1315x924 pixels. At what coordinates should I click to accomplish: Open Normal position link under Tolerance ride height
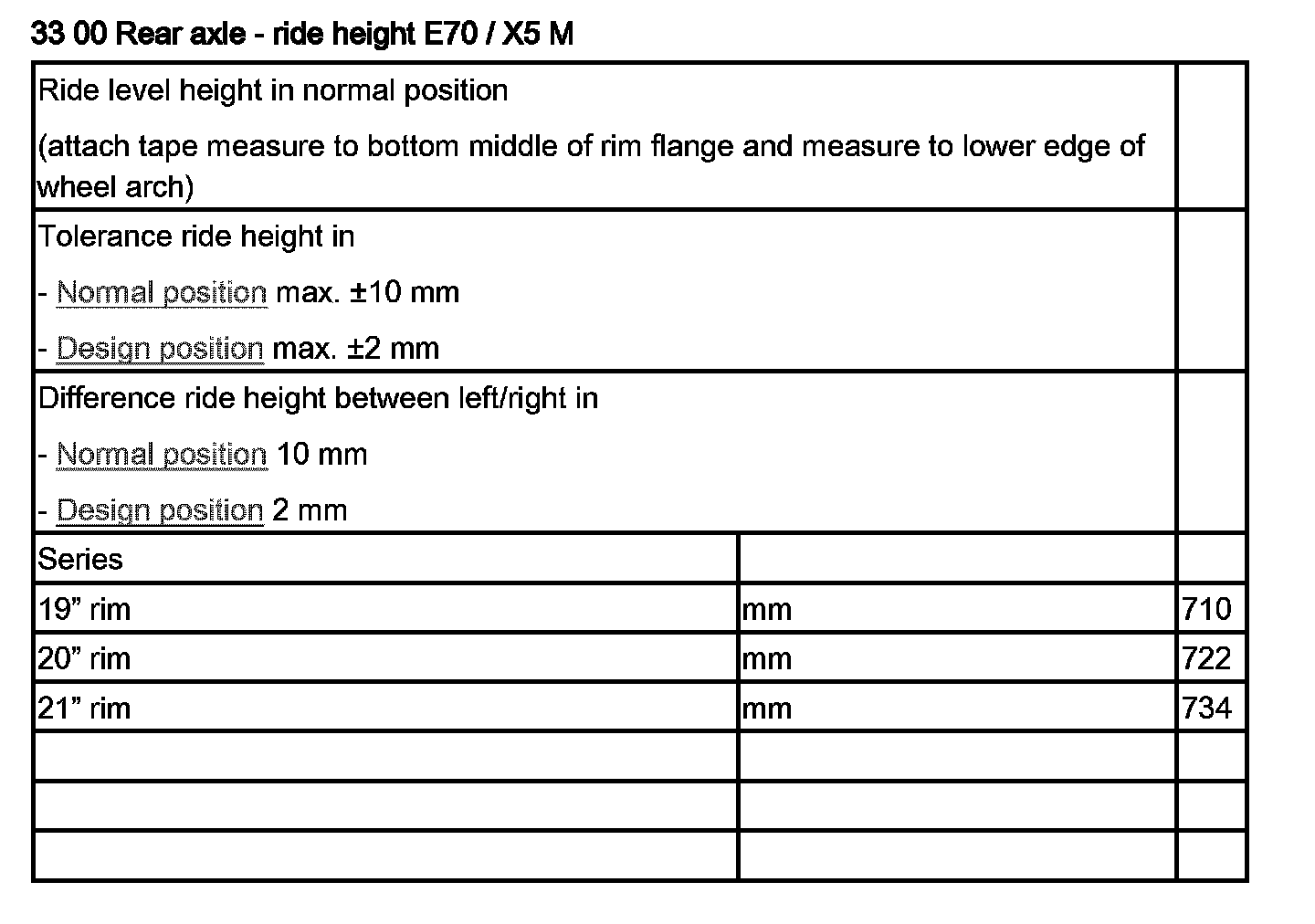pyautogui.click(x=162, y=293)
